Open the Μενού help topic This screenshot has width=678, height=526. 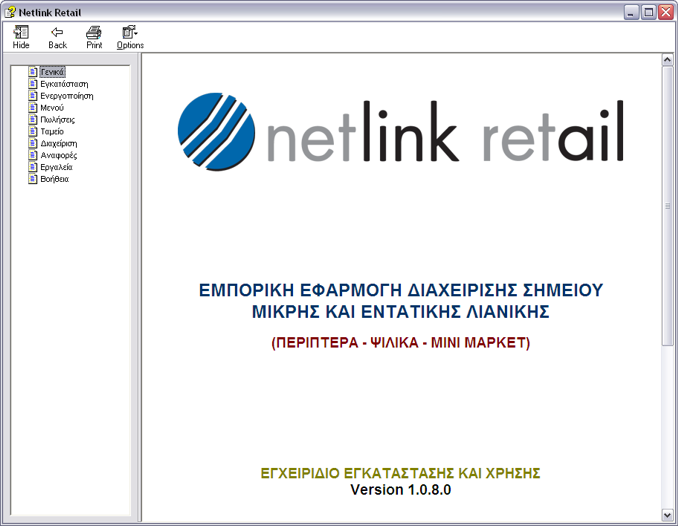(x=52, y=108)
